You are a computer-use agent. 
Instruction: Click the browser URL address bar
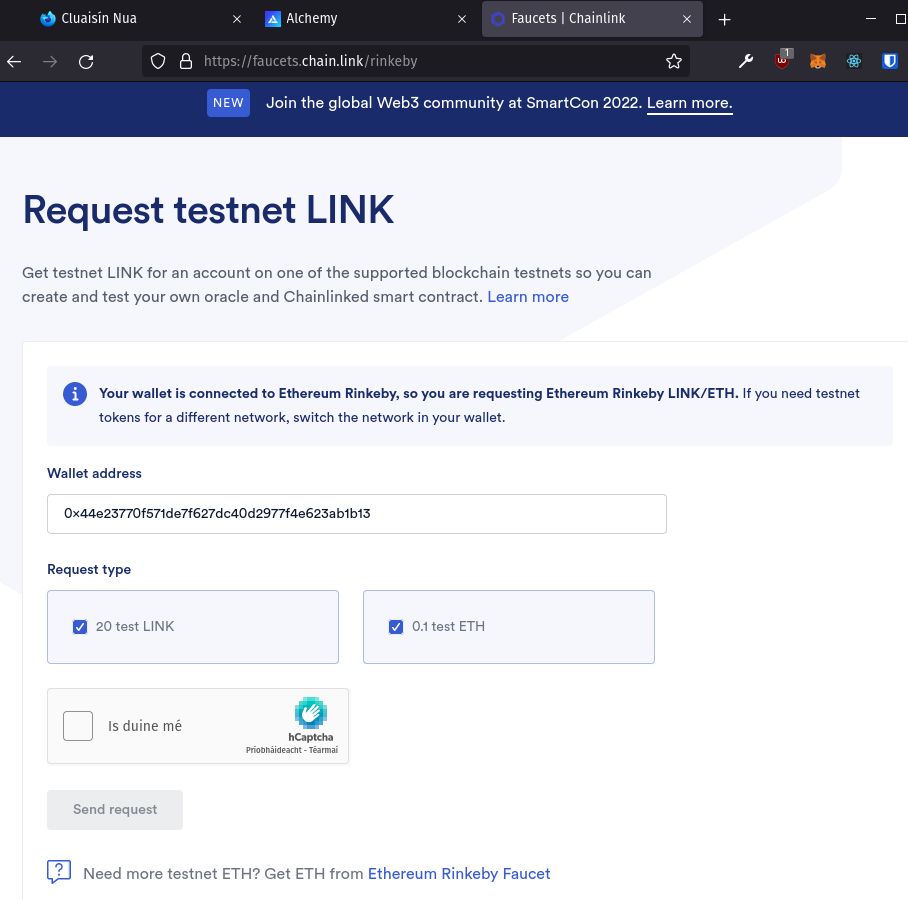(415, 61)
